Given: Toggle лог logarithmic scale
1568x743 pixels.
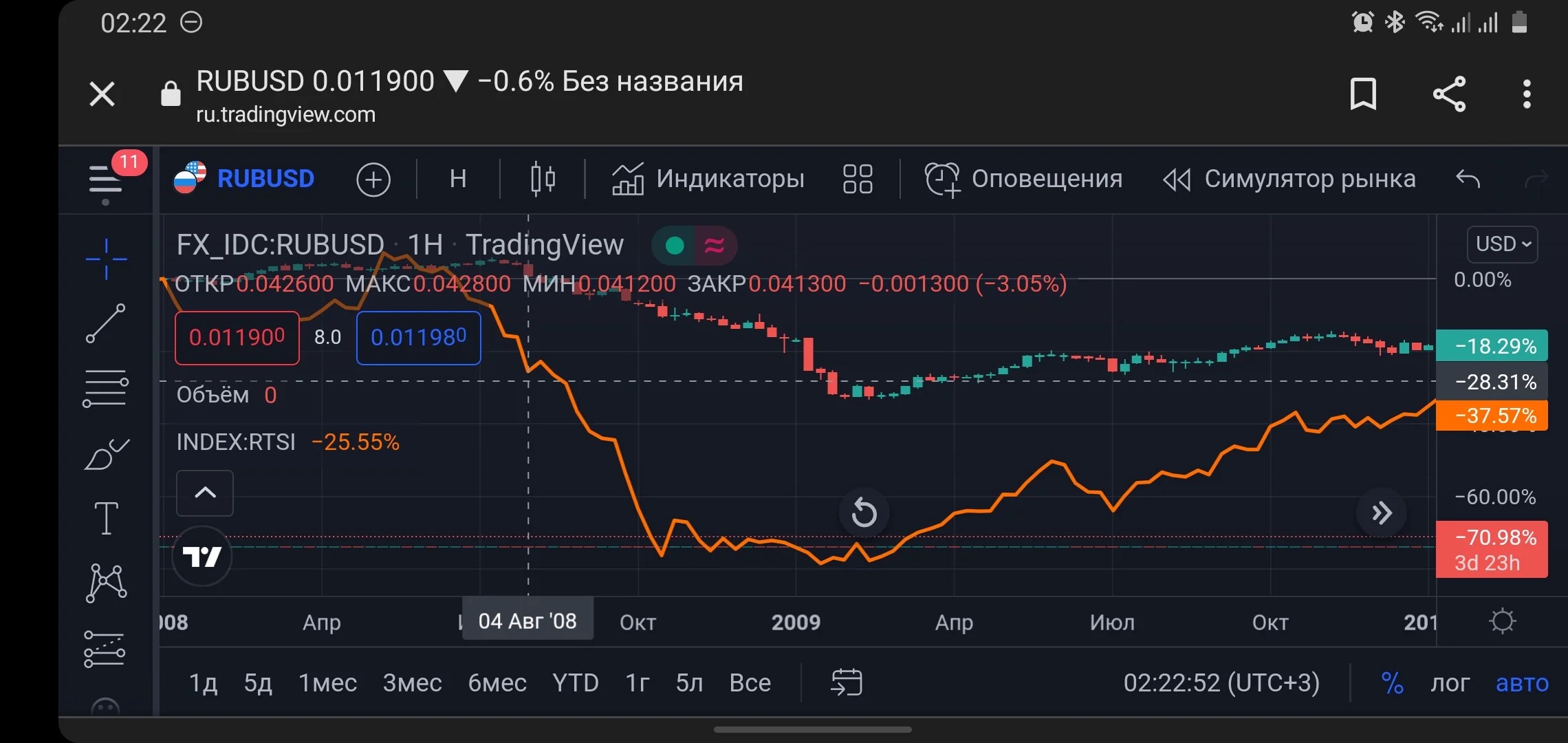Looking at the screenshot, I should pos(1450,683).
